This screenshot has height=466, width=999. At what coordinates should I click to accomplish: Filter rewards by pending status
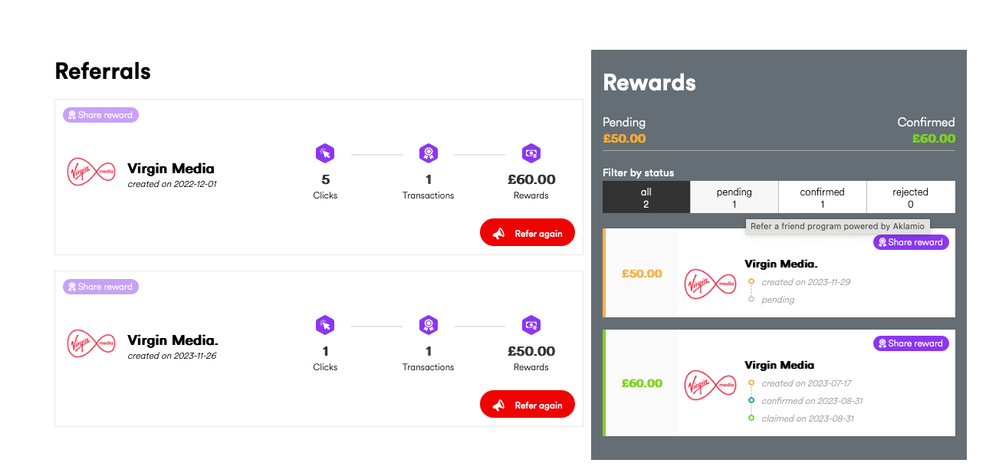734,197
